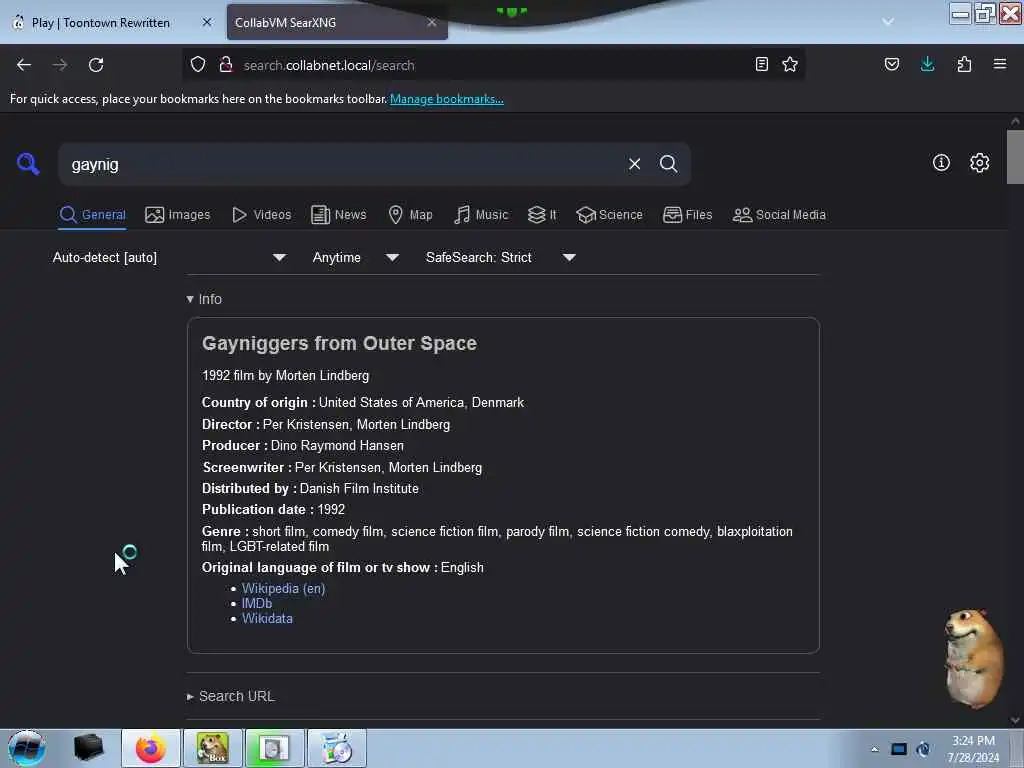Click the address bar URL
This screenshot has width=1024, height=768.
tap(328, 65)
